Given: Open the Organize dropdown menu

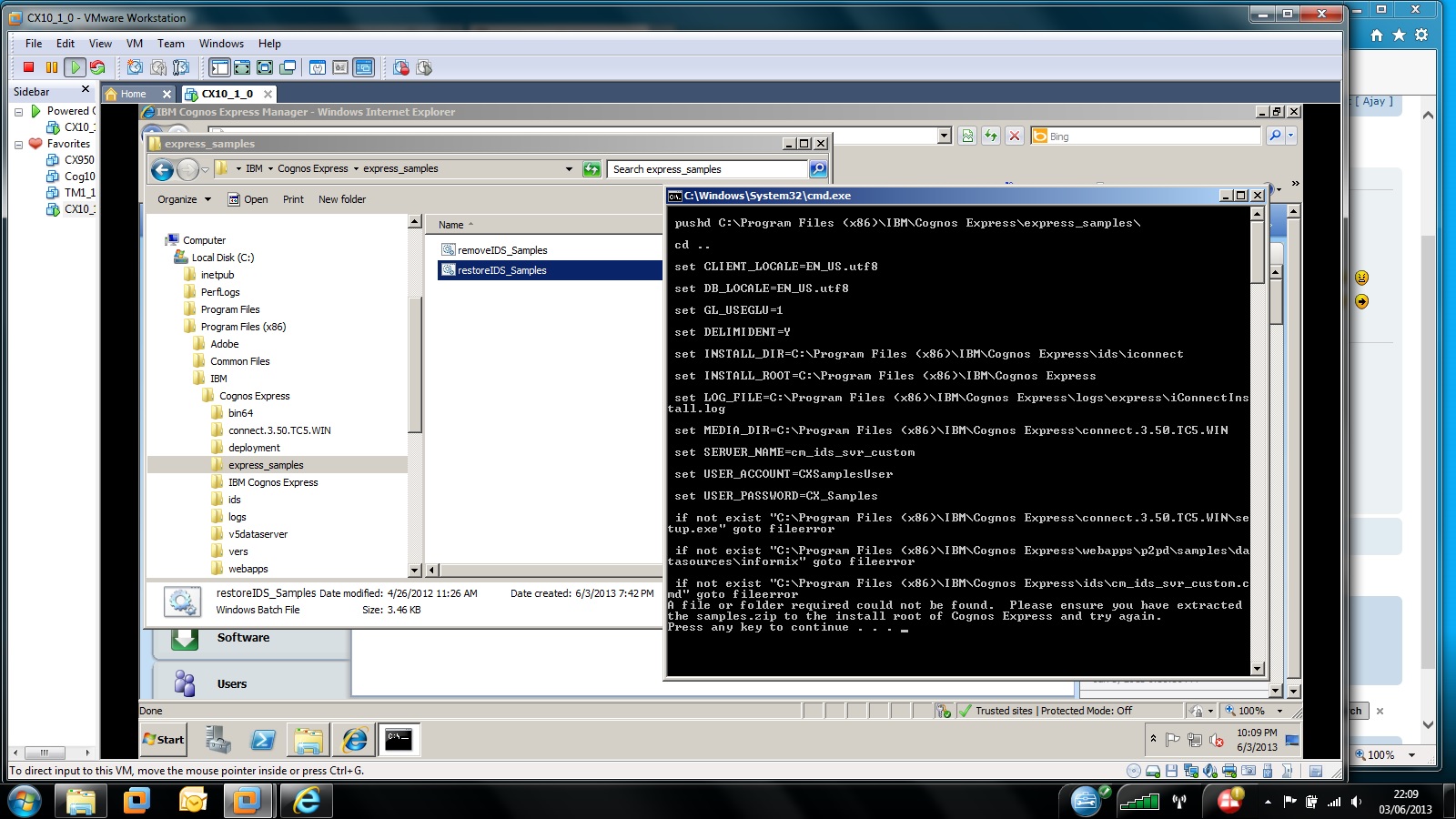Looking at the screenshot, I should 184,199.
